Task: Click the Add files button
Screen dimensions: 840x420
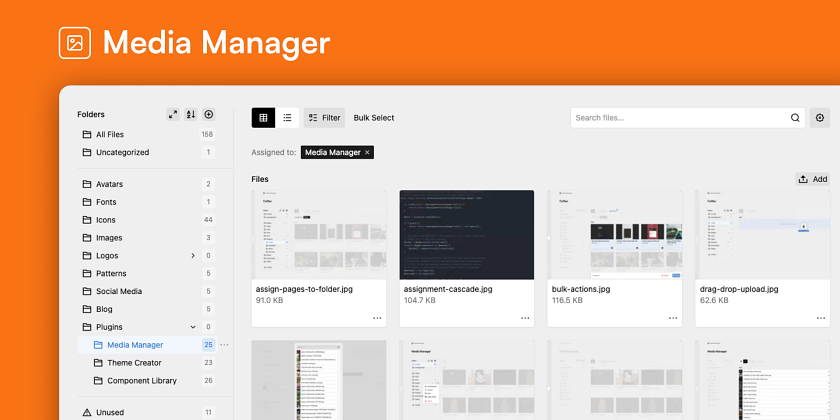Action: click(x=813, y=179)
